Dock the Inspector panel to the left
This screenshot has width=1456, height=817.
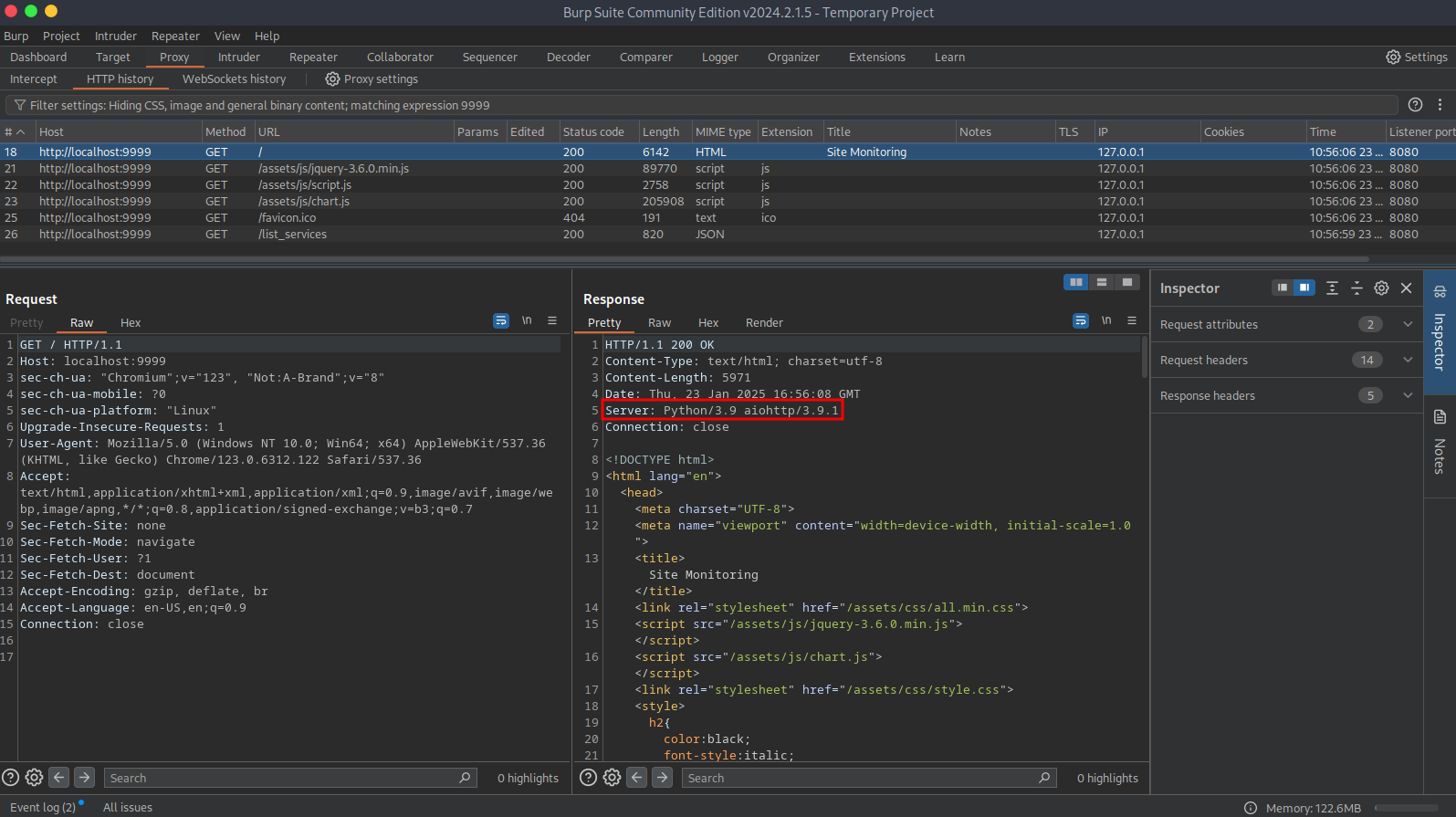[x=1283, y=288]
